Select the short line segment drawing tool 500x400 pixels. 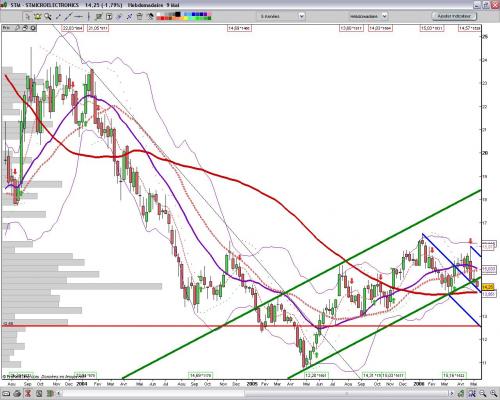pyautogui.click(x=58, y=16)
